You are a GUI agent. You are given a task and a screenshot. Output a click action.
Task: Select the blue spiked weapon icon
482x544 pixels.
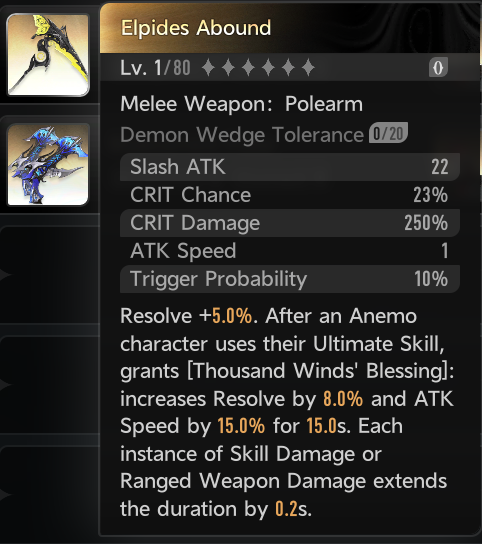coord(48,165)
